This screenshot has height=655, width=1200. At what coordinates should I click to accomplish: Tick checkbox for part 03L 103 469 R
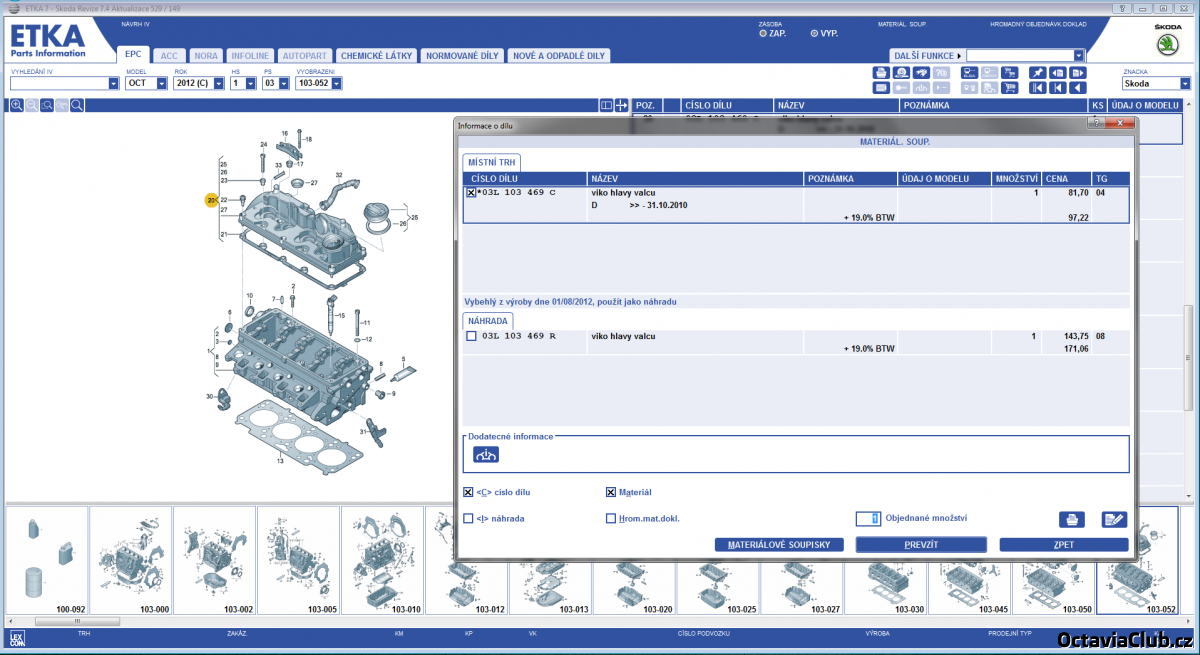pos(471,336)
